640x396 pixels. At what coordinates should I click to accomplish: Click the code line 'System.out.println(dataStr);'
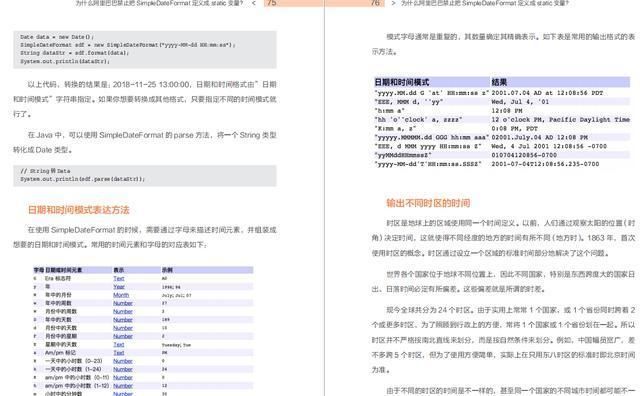65,61
